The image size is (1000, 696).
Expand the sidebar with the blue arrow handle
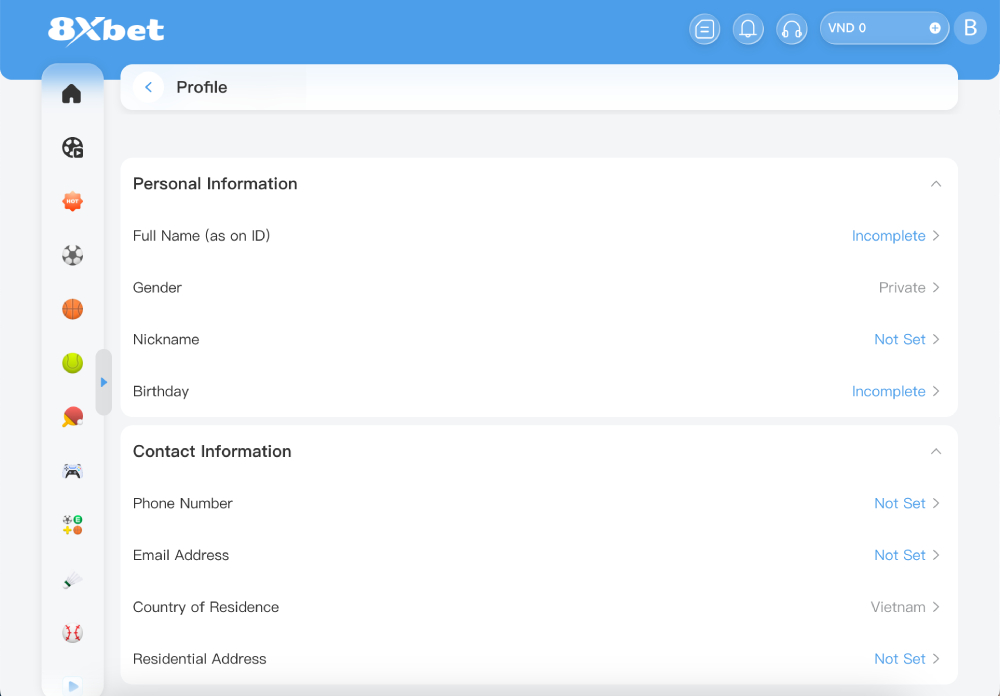[x=103, y=382]
